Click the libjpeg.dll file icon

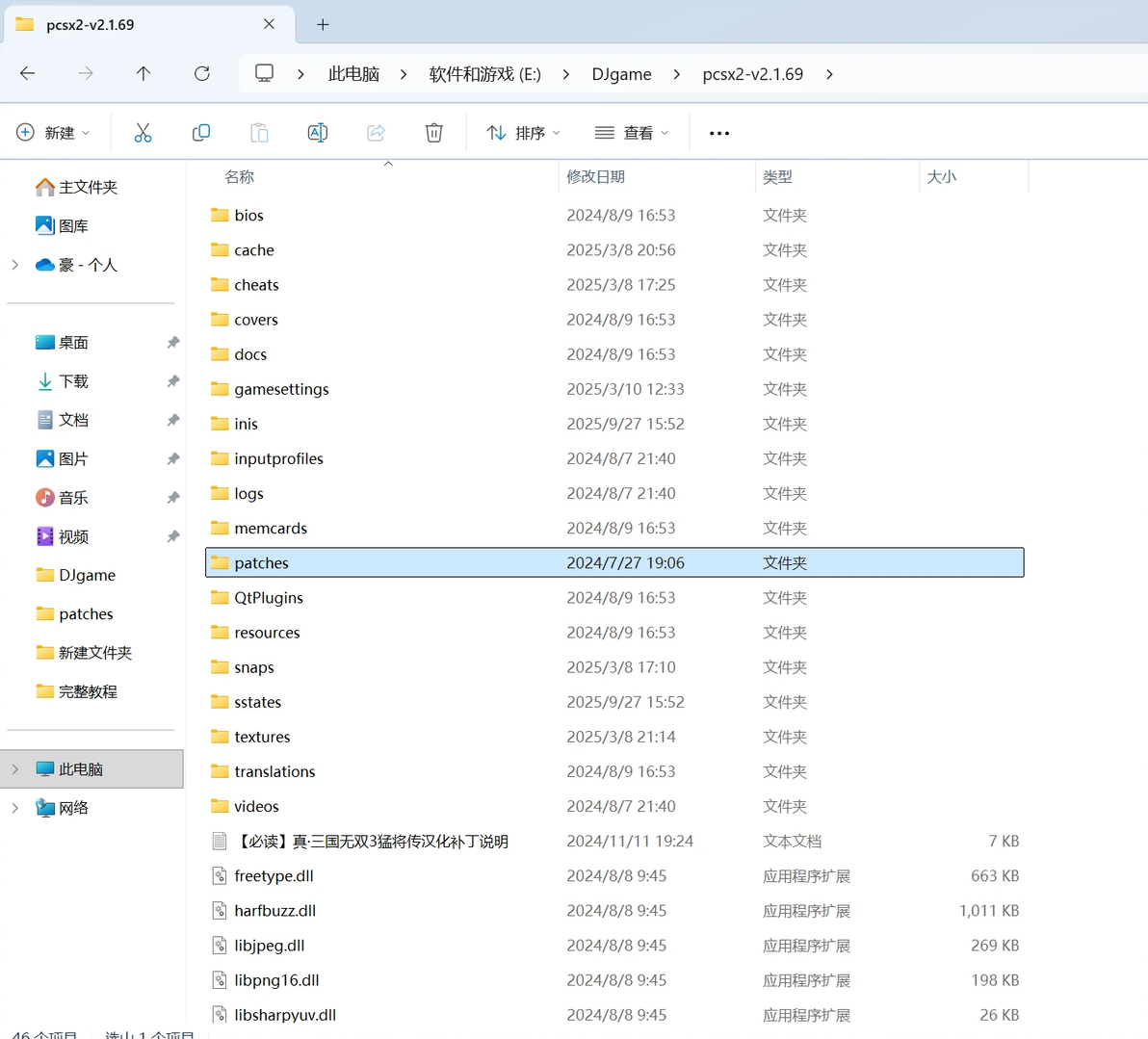coord(219,946)
